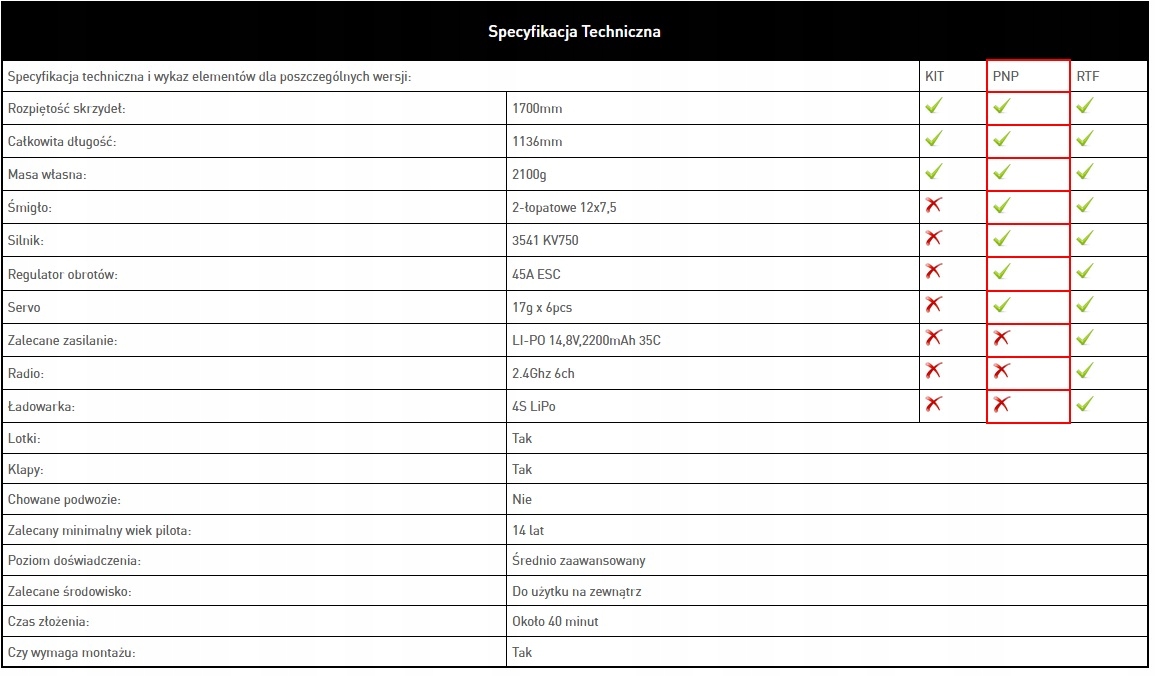Select the PNP column header
The width and height of the screenshot is (1156, 676).
click(1005, 76)
